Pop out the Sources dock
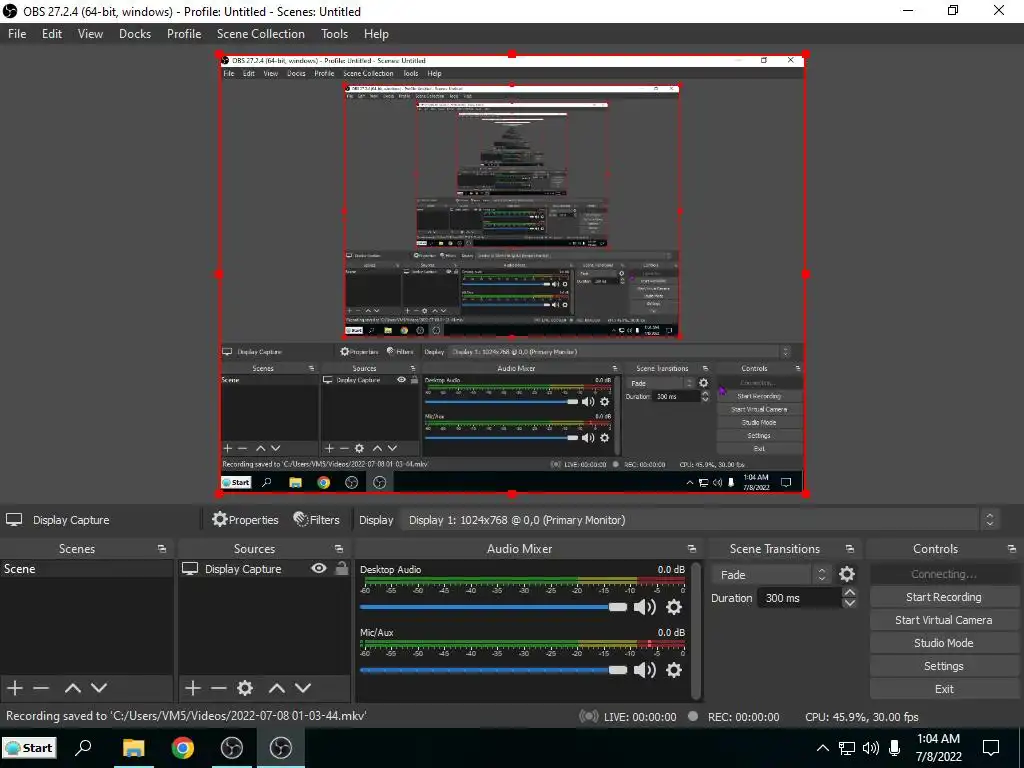1024x768 pixels. (x=338, y=549)
